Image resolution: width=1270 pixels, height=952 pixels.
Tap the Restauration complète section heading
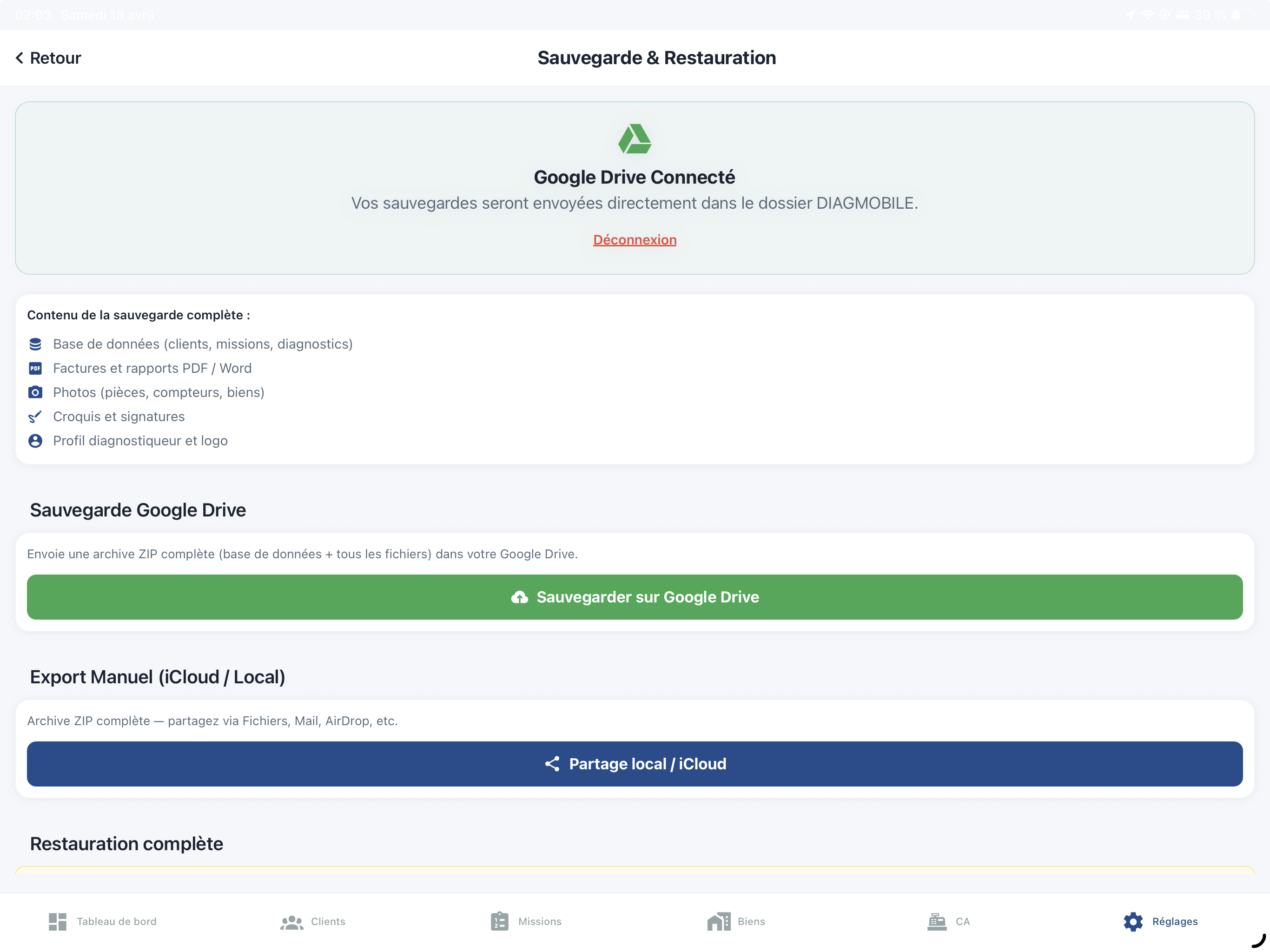(x=126, y=844)
